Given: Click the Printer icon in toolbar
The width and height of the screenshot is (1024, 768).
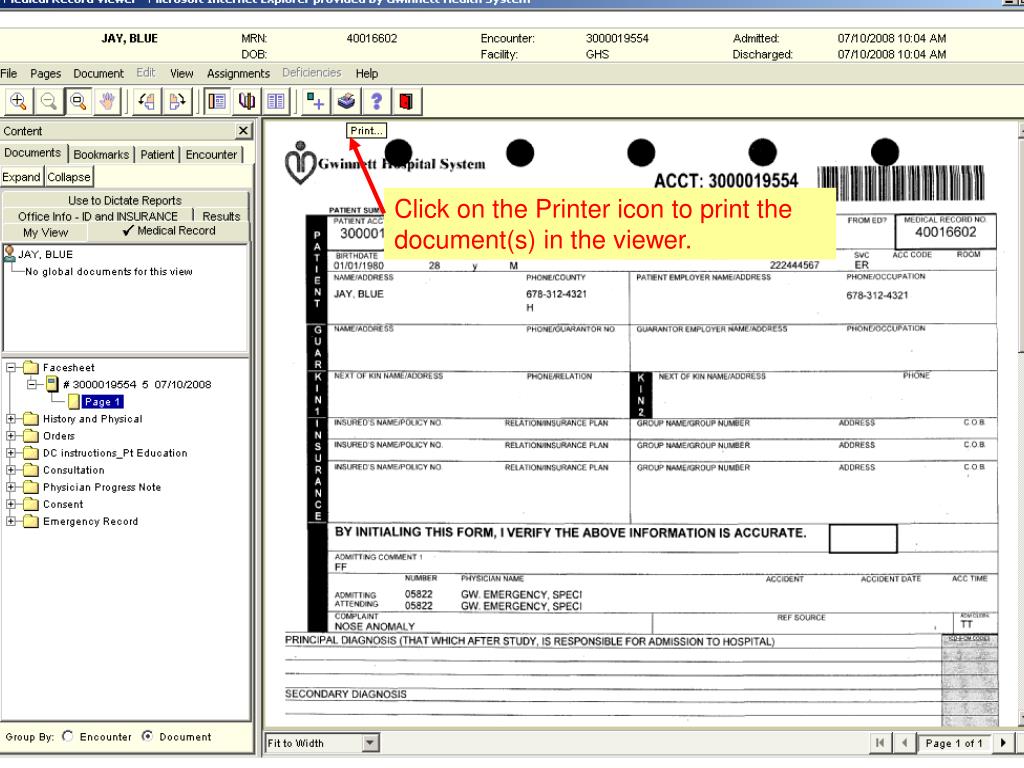Looking at the screenshot, I should [x=346, y=101].
